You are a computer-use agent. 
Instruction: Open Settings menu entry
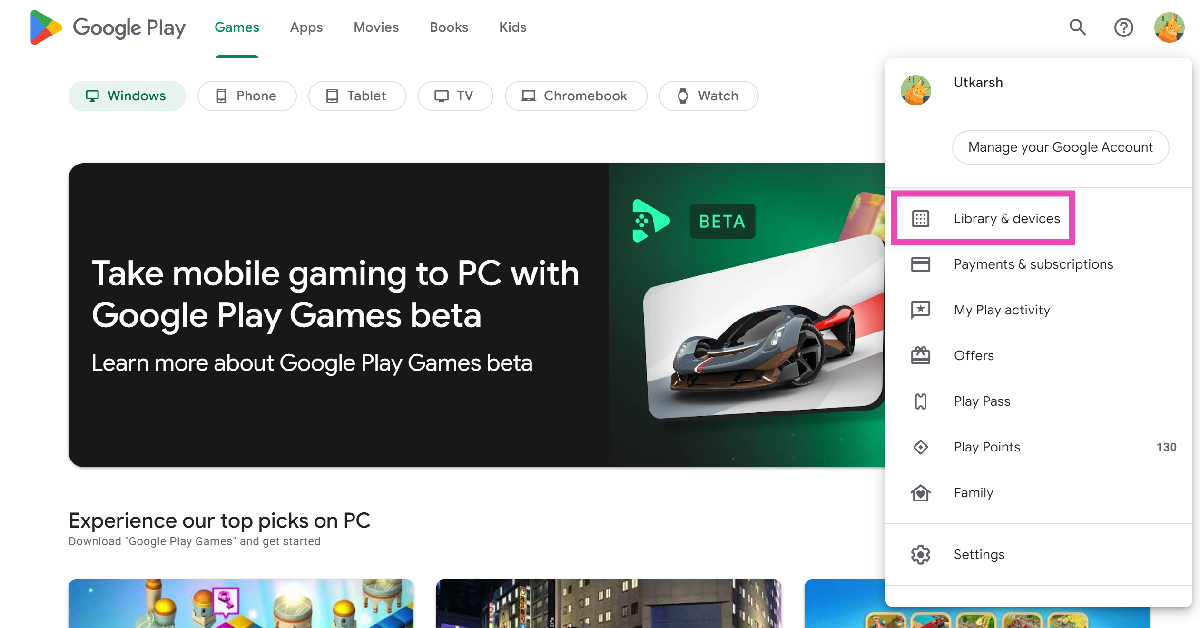click(x=1038, y=554)
